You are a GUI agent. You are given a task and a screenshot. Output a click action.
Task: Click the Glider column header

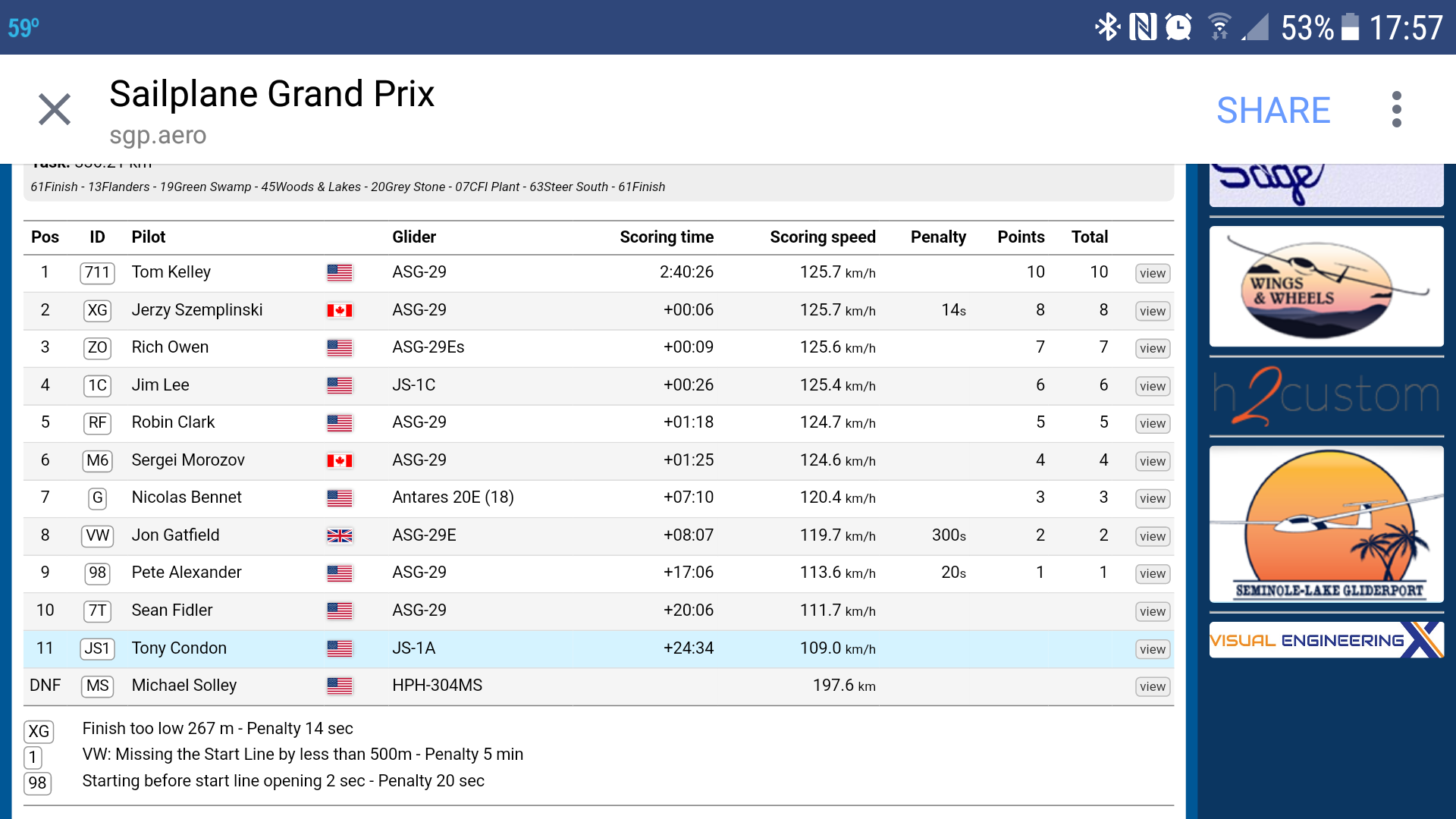(x=414, y=237)
